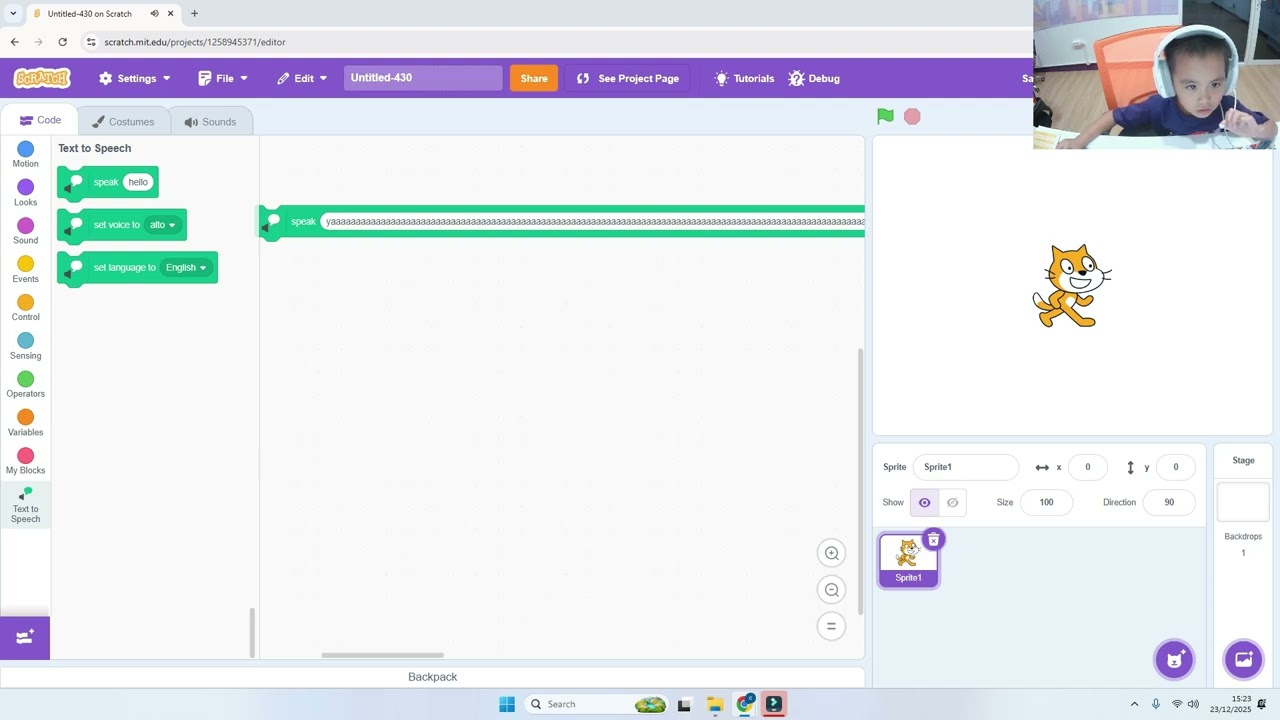Click the vertical workspace scrollbar

coord(860,480)
